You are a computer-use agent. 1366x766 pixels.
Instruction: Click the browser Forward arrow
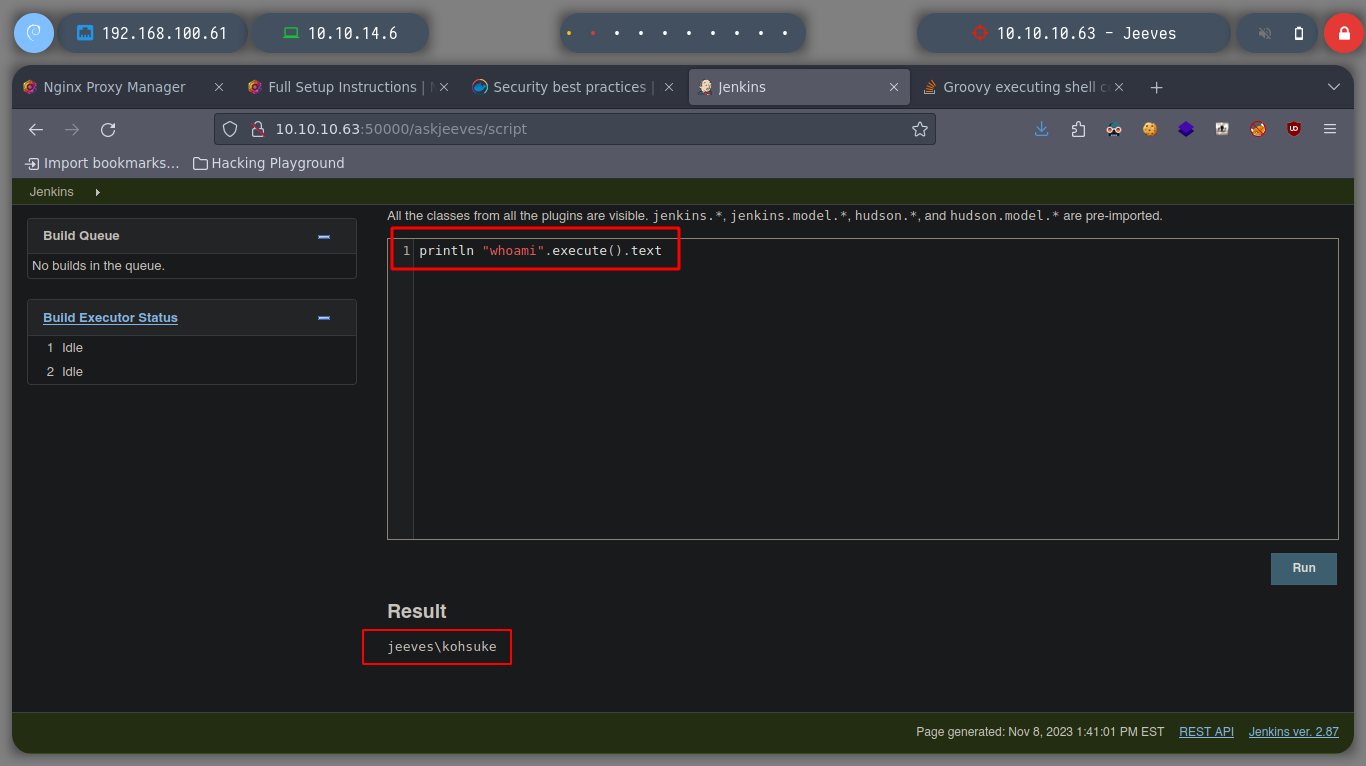72,129
